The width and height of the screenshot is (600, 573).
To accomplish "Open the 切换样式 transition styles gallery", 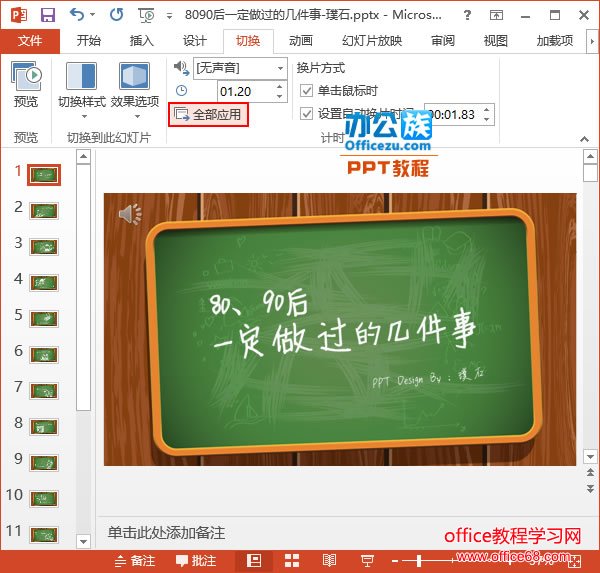I will click(82, 90).
